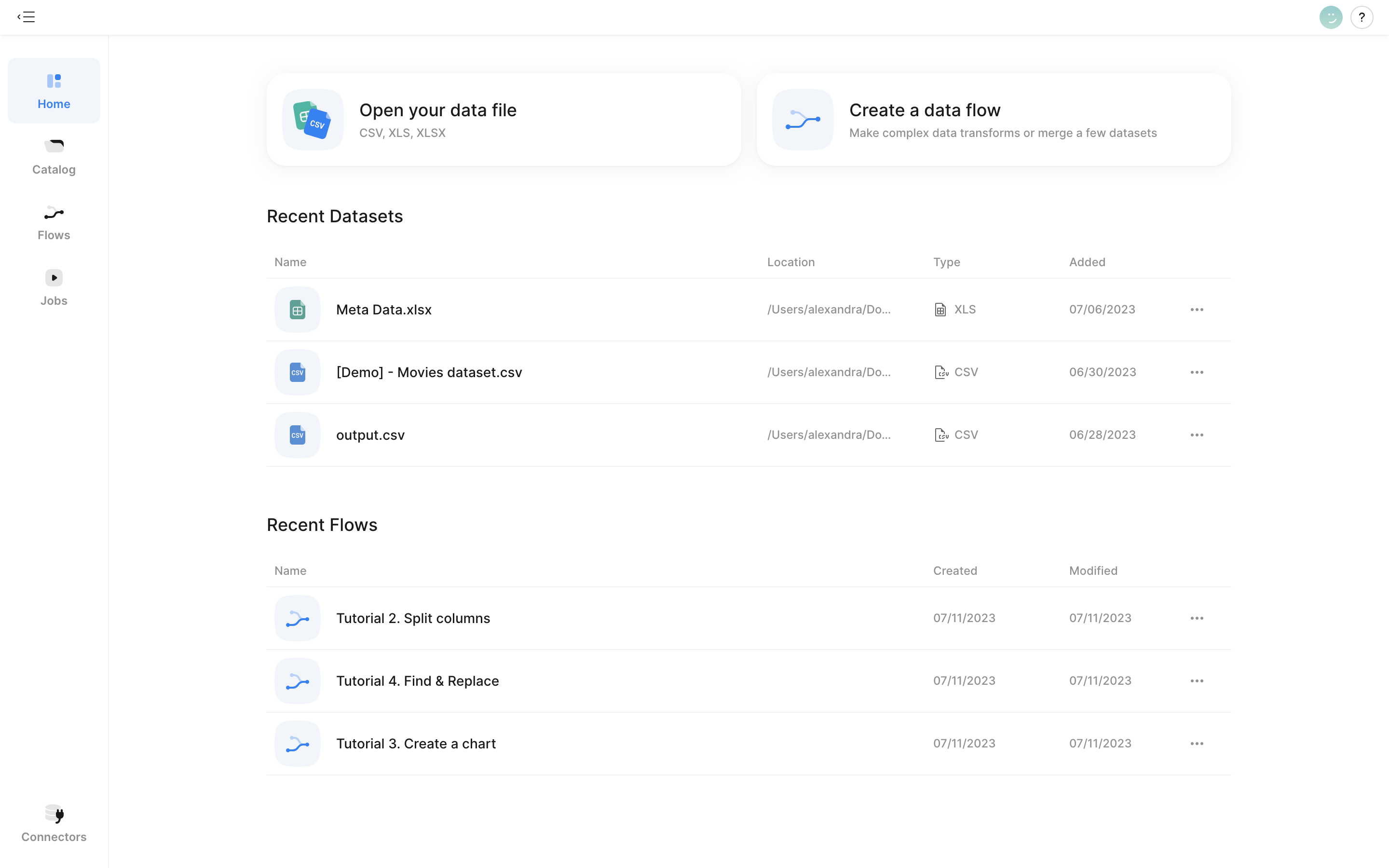The image size is (1389, 868).
Task: Click the Added column header in Recent Datasets
Action: tap(1087, 262)
